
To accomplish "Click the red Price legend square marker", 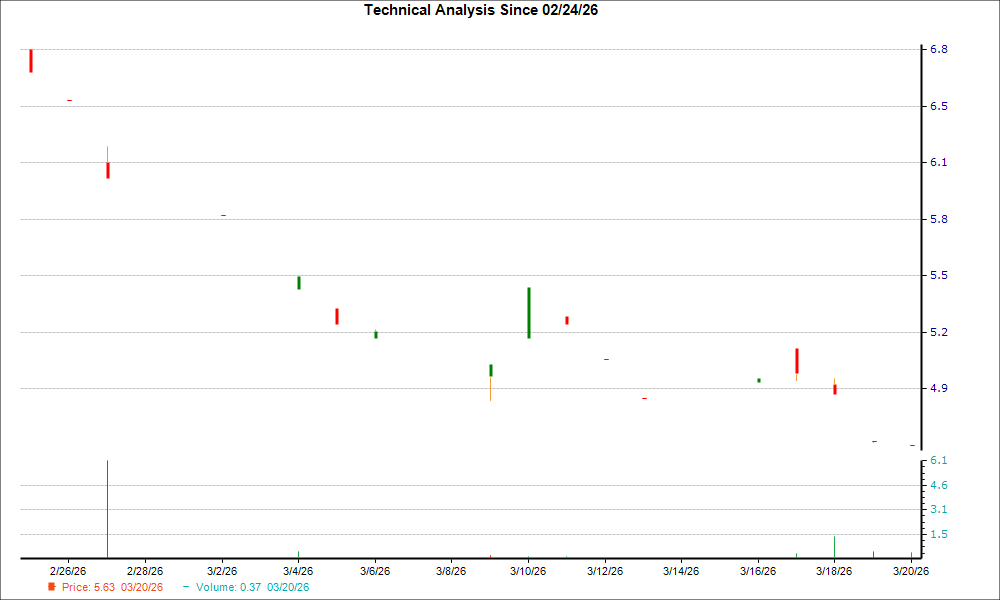I will click(x=52, y=588).
